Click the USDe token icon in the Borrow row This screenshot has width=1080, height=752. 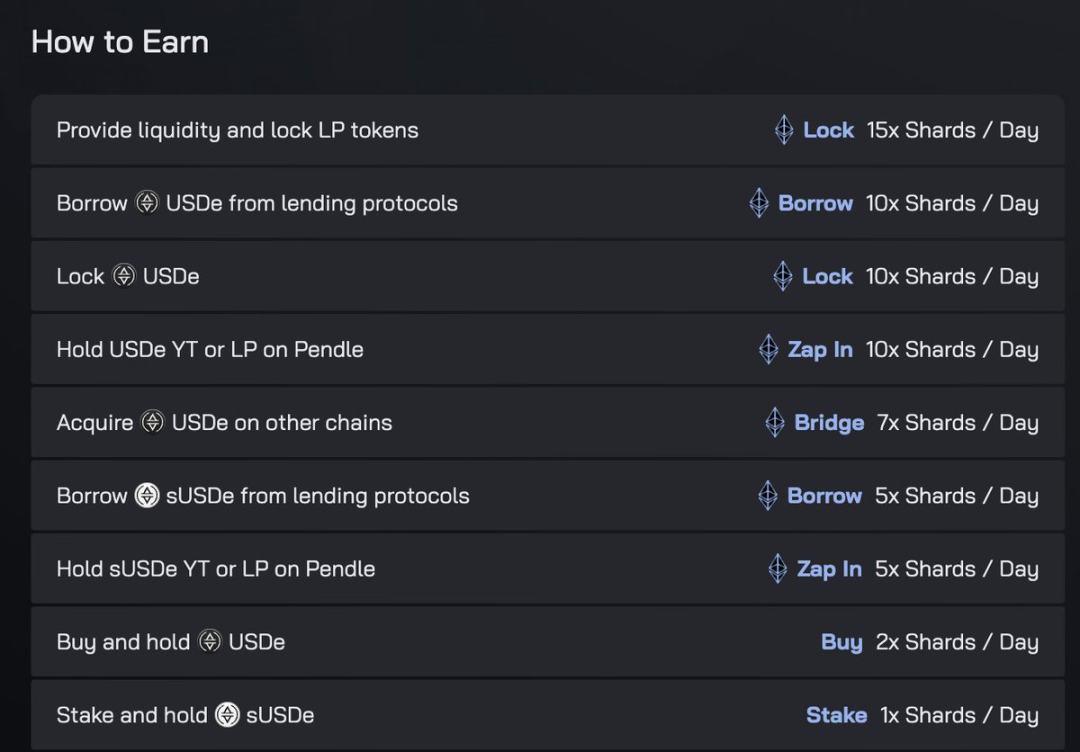[x=148, y=202]
